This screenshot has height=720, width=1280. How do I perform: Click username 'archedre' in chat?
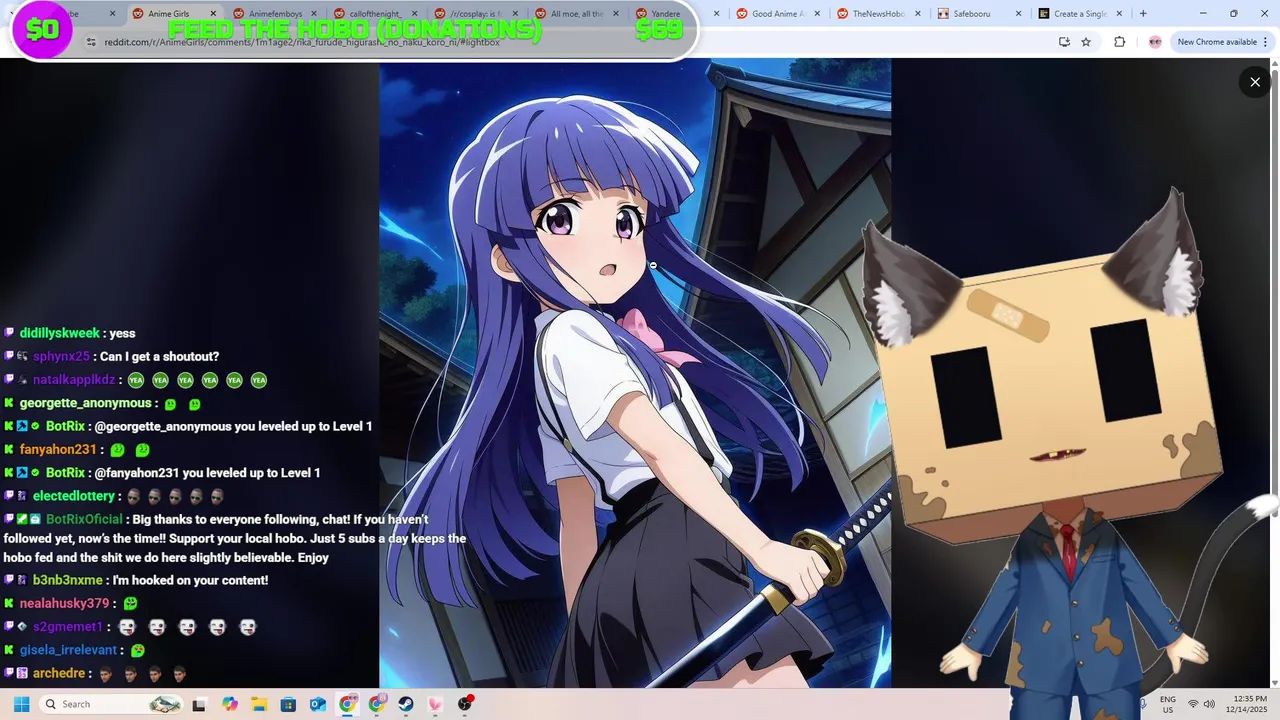click(59, 673)
